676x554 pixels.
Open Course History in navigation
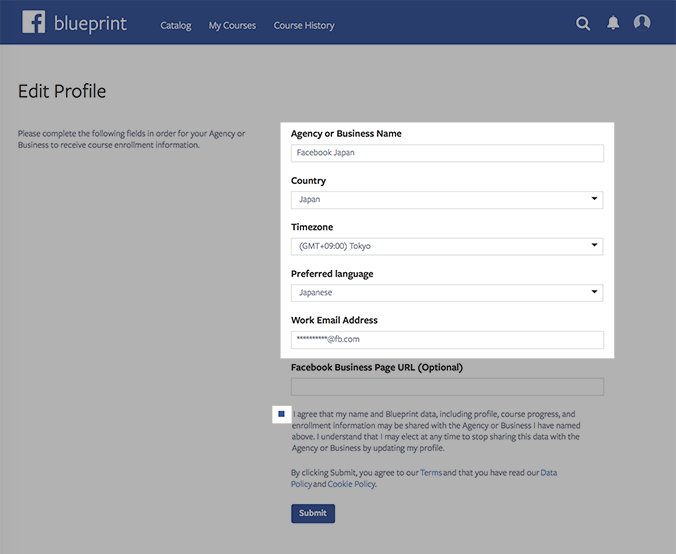(304, 25)
